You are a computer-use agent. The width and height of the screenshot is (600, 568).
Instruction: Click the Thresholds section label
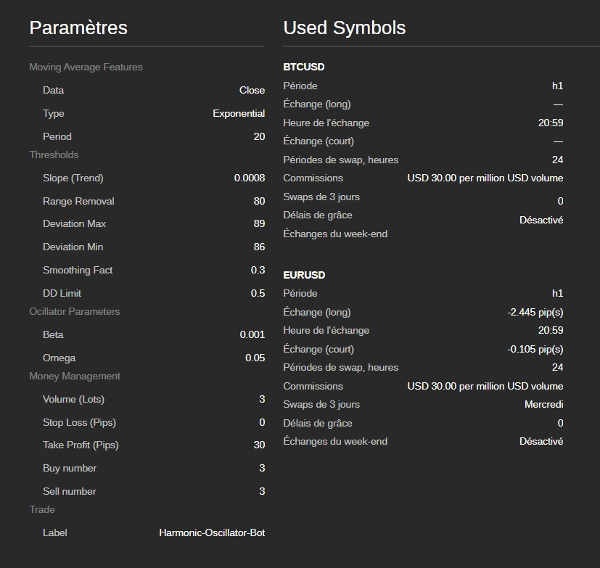click(x=54, y=155)
